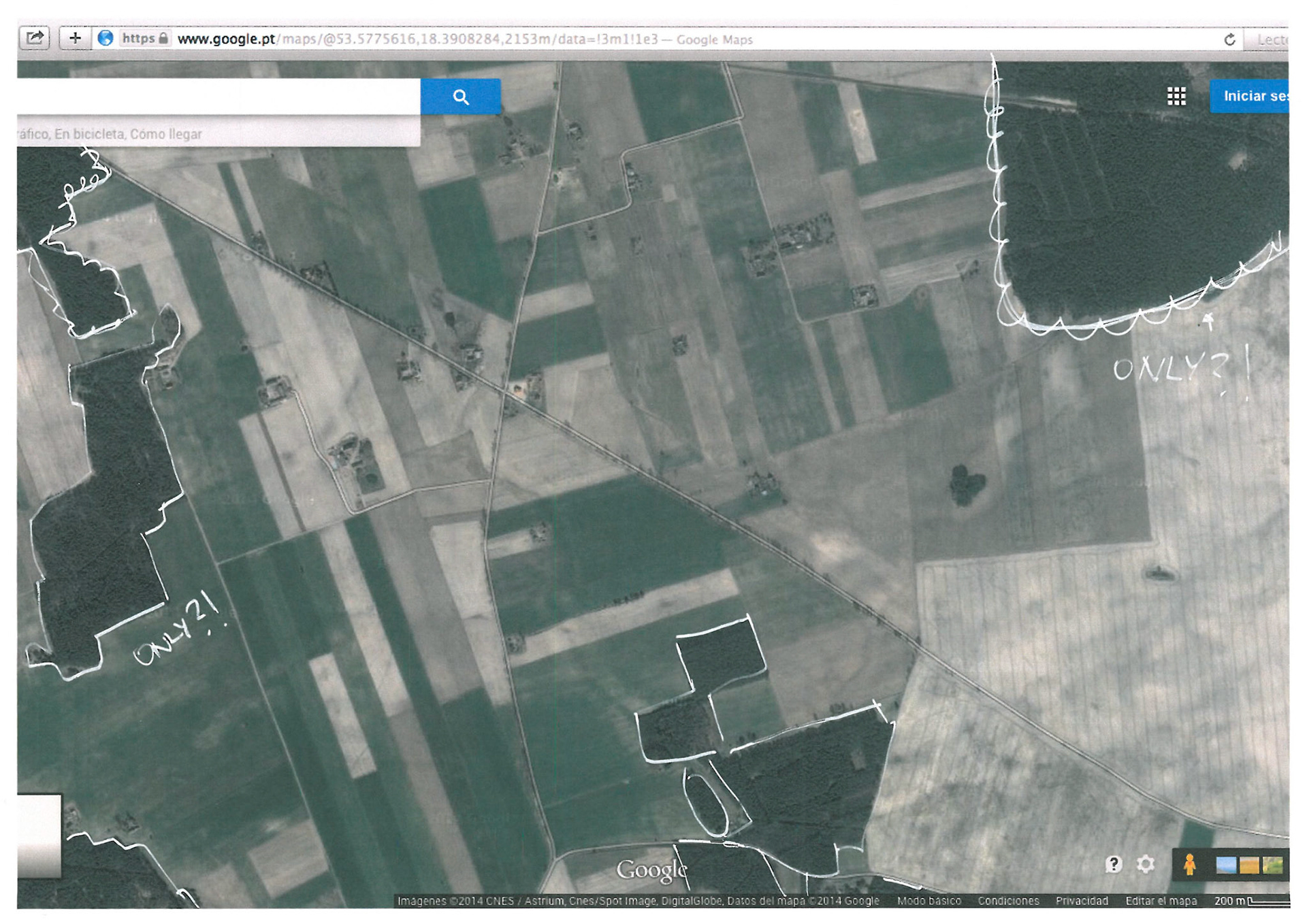Click the Safari share icon
1307x924 pixels.
tap(35, 38)
